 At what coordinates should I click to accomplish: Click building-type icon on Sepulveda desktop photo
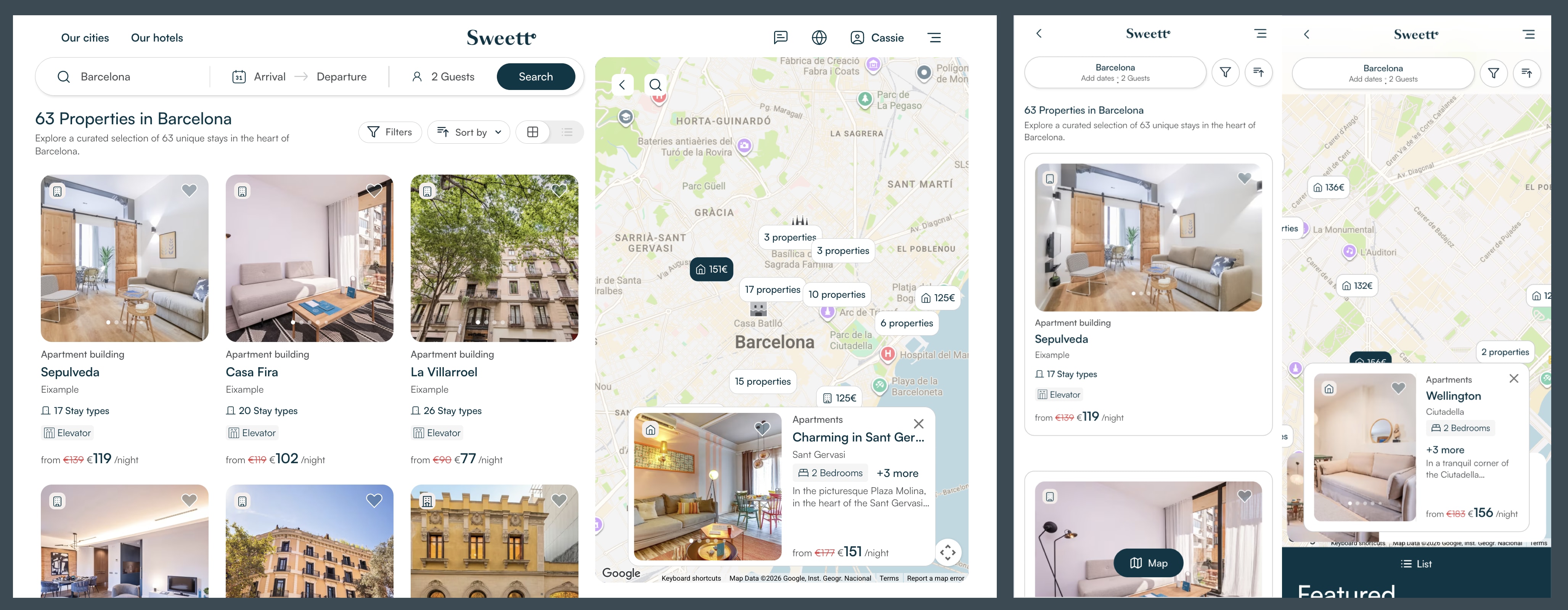(x=57, y=191)
